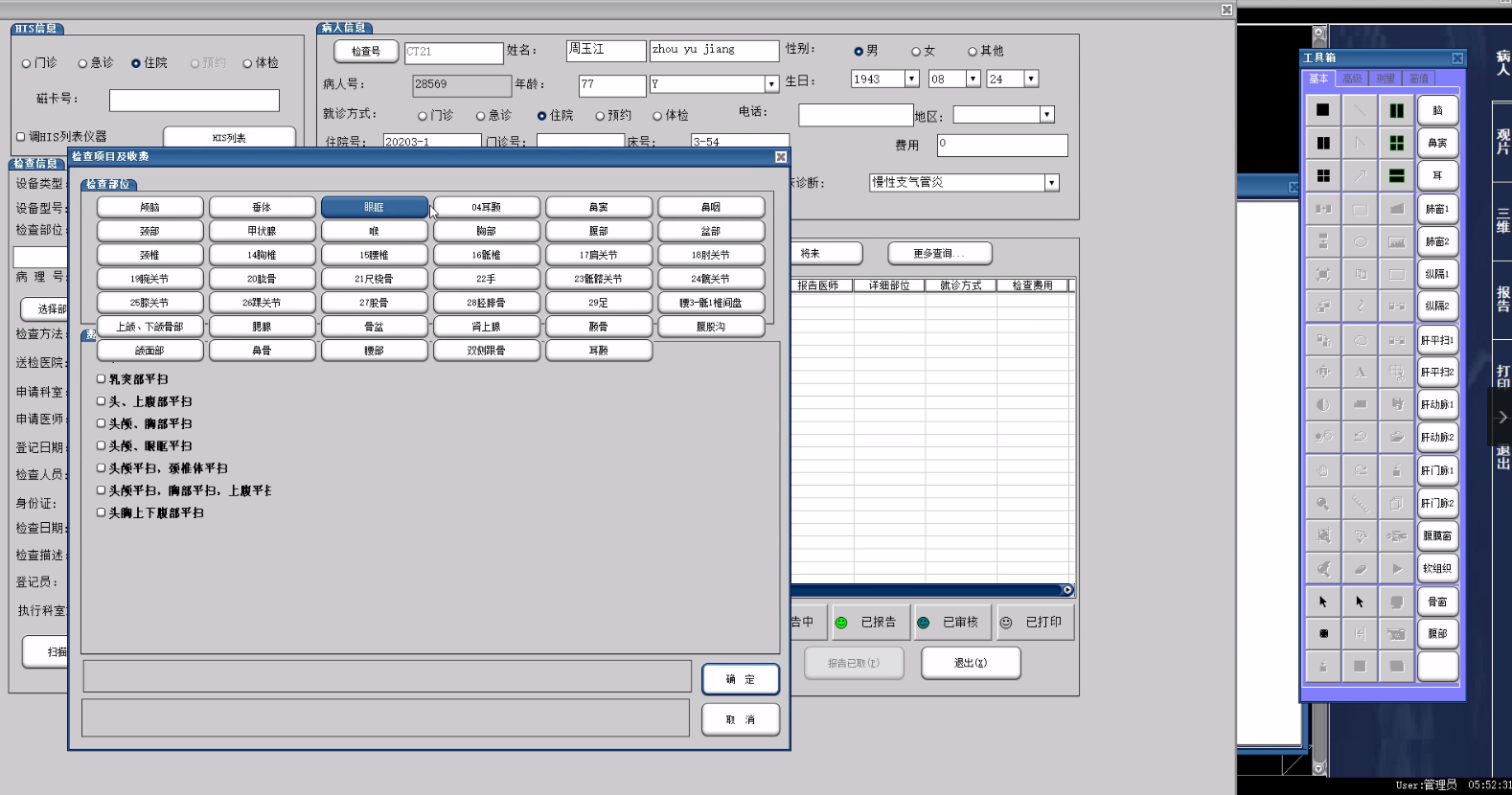Viewport: 1512px width, 795px height.
Task: Select the text annotation 'A' tool
Action: 1360,372
